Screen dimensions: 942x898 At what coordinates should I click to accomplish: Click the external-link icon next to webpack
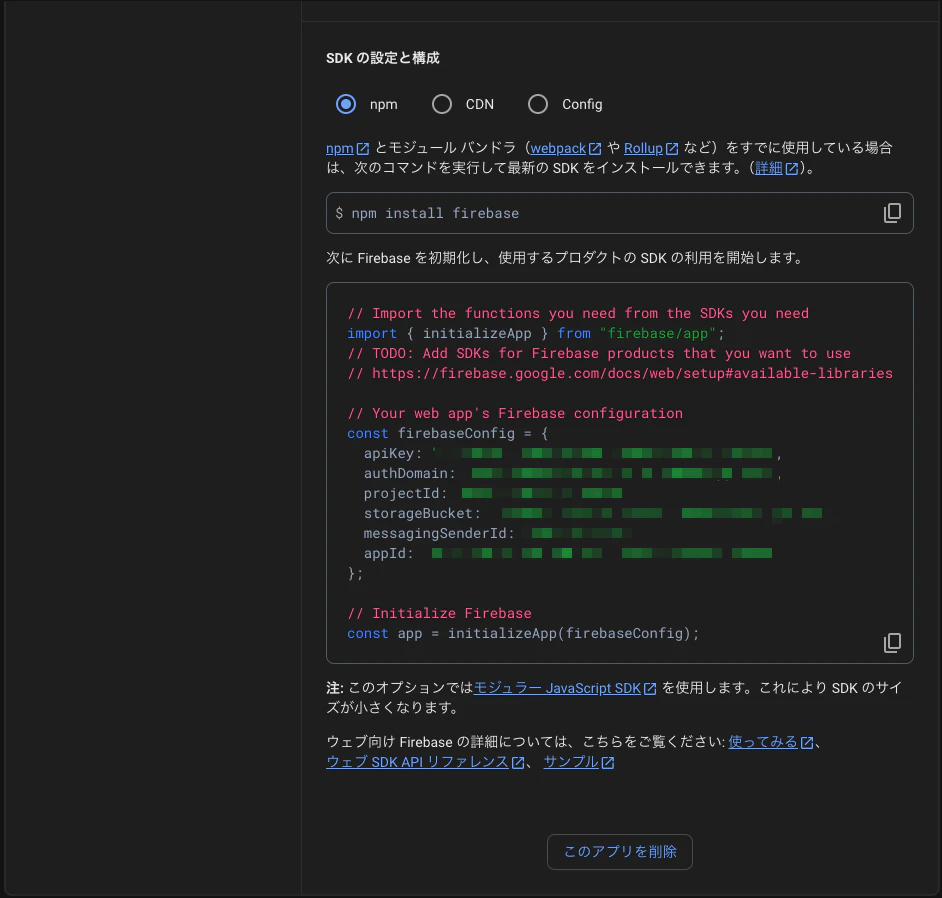click(595, 148)
